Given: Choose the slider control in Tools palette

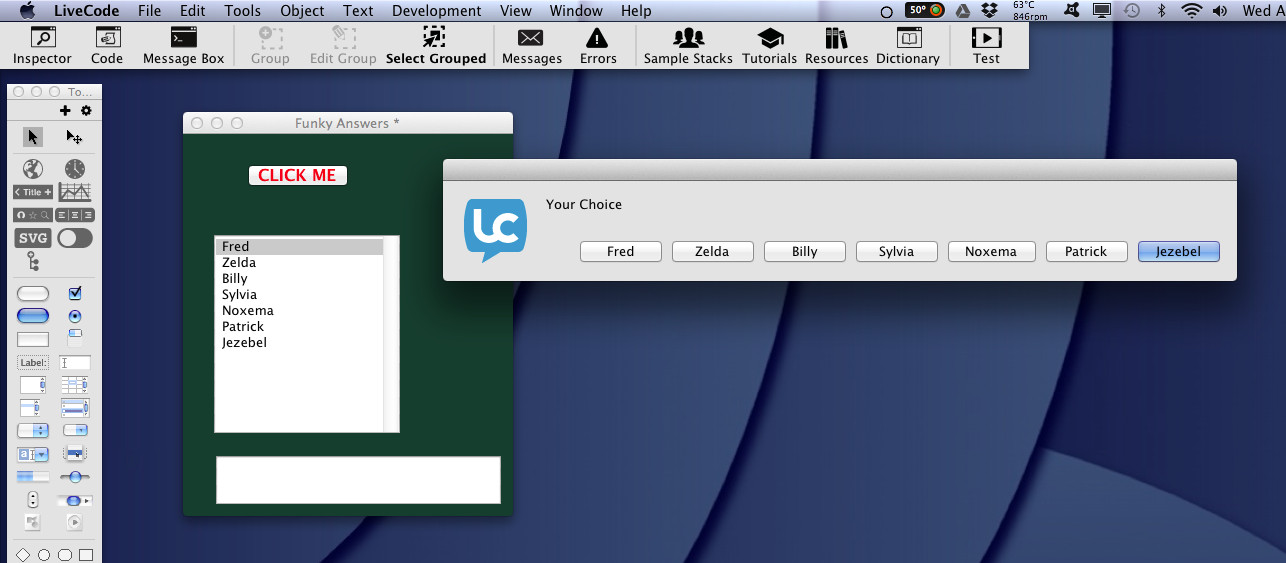Looking at the screenshot, I should click(x=75, y=477).
